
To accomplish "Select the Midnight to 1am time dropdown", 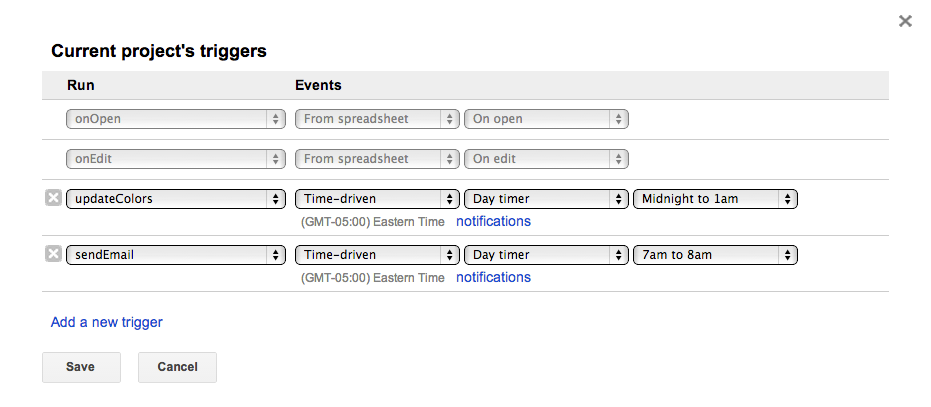I will 715,199.
